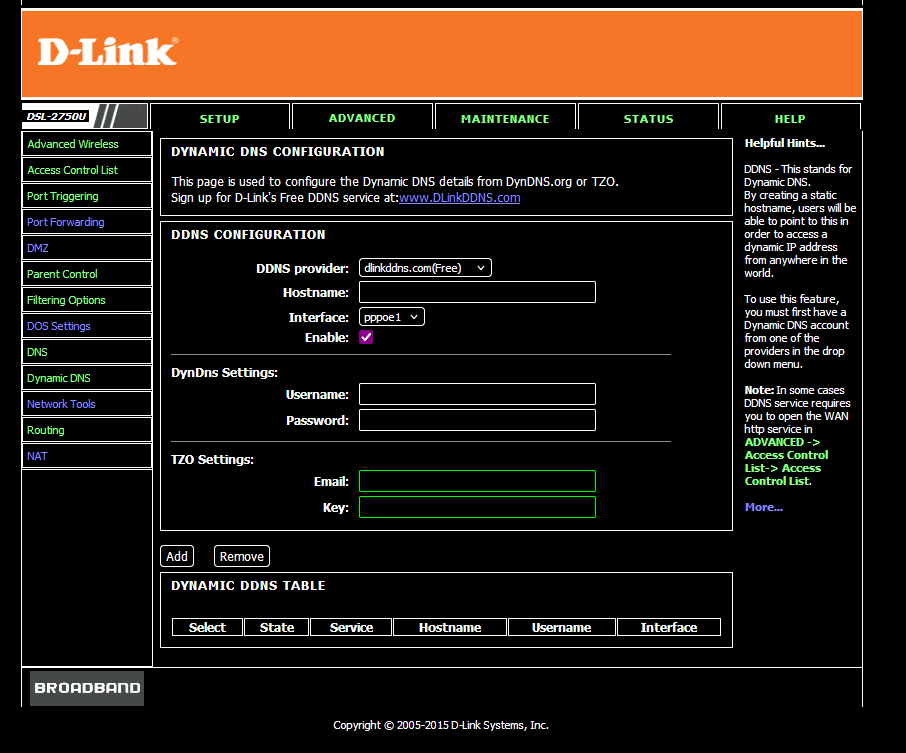Navigate to Advanced Wireless settings
906x753 pixels.
point(73,144)
